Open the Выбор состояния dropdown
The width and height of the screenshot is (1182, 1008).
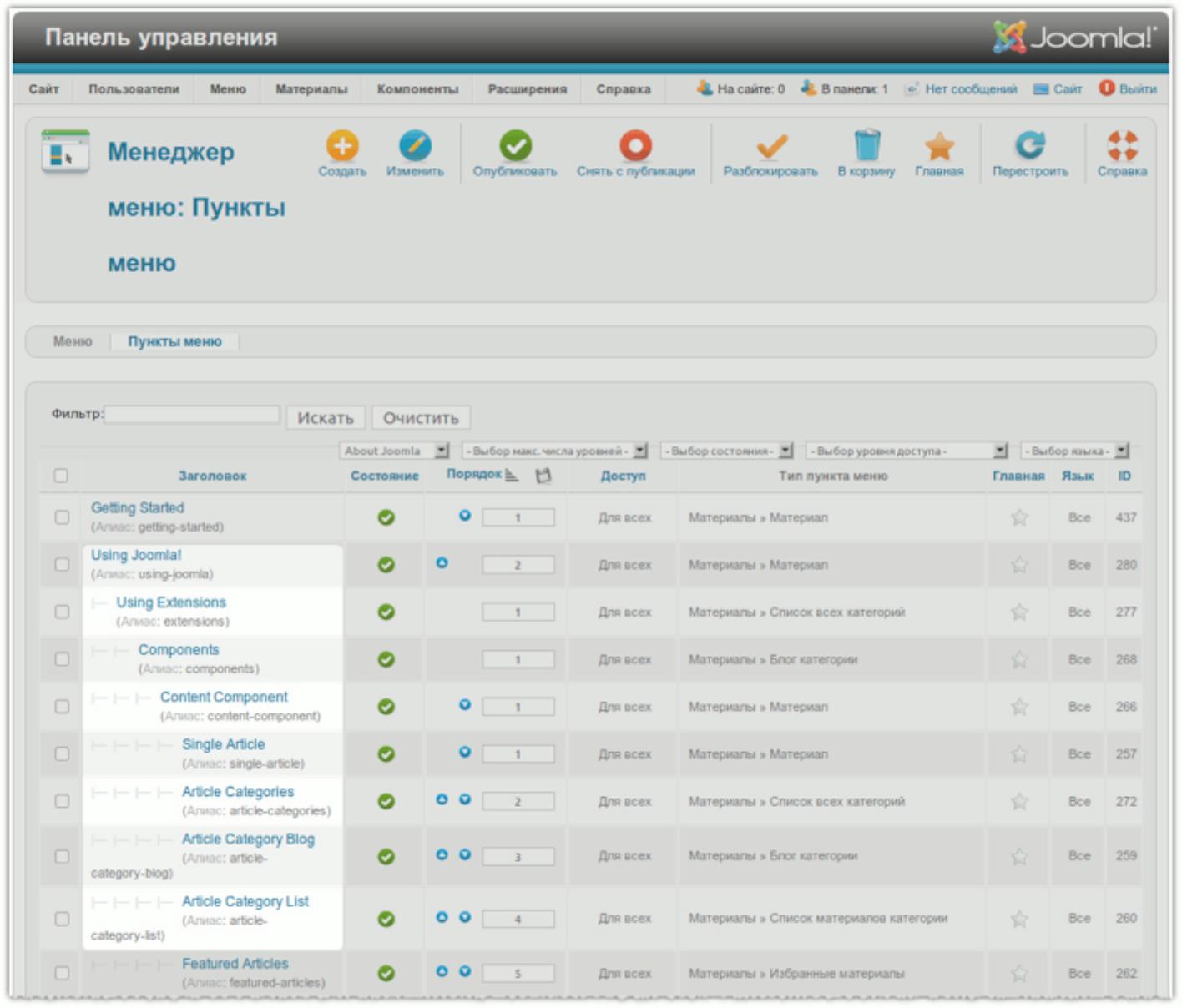point(727,451)
